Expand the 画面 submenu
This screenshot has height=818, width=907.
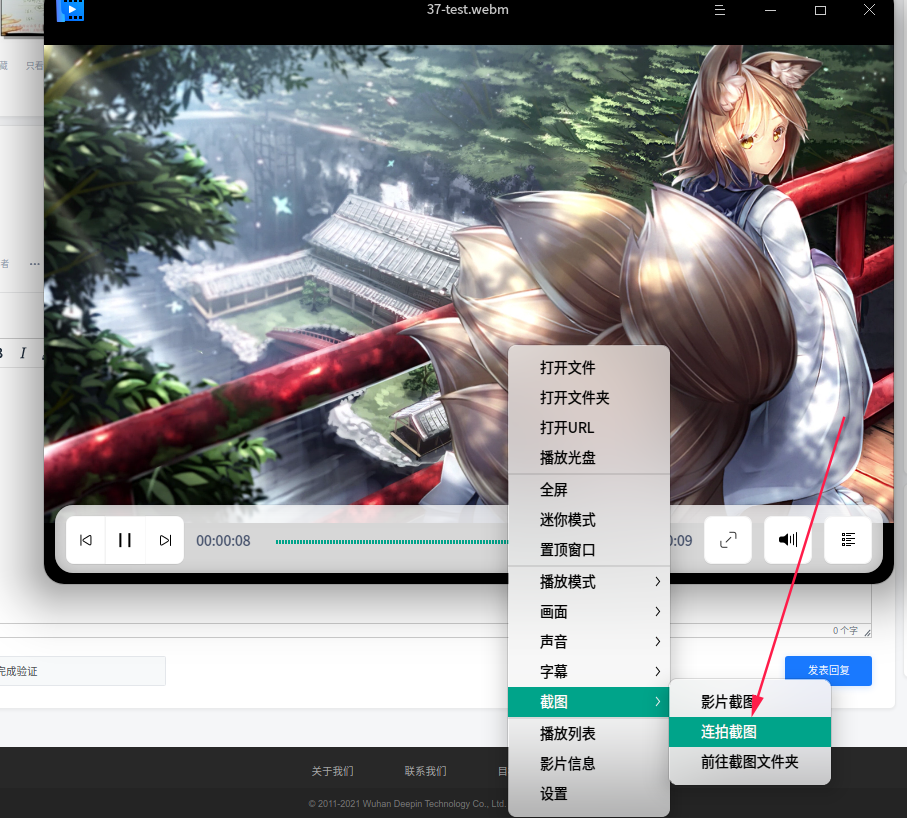tap(589, 611)
